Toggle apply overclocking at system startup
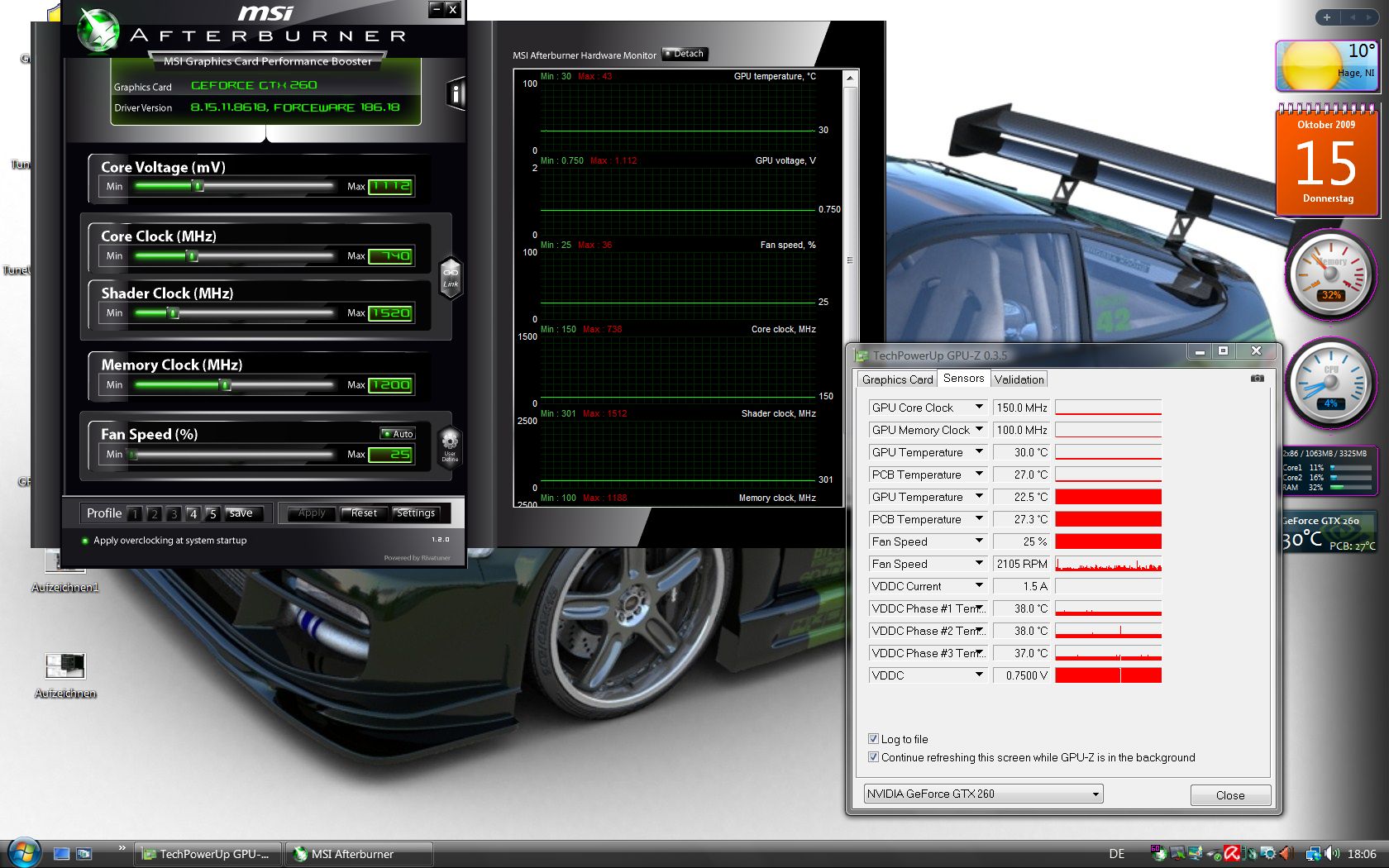The width and height of the screenshot is (1389, 868). click(x=165, y=541)
